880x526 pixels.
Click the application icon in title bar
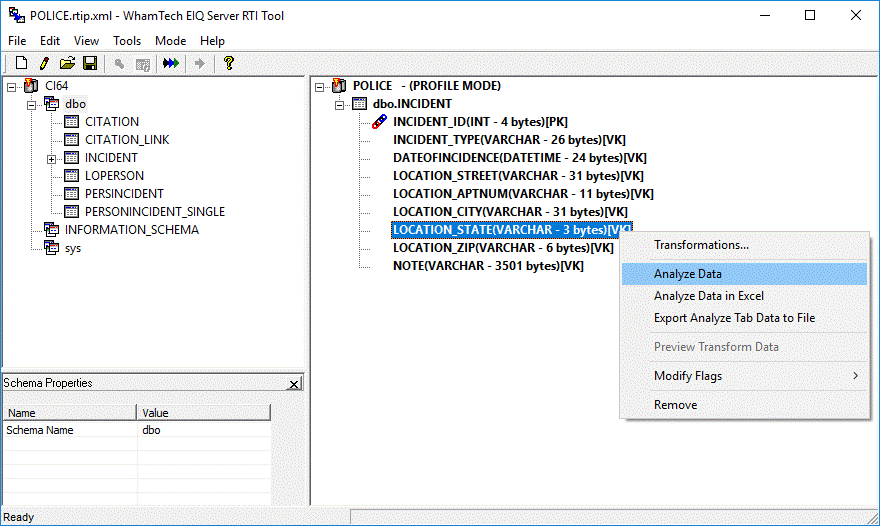(x=17, y=15)
